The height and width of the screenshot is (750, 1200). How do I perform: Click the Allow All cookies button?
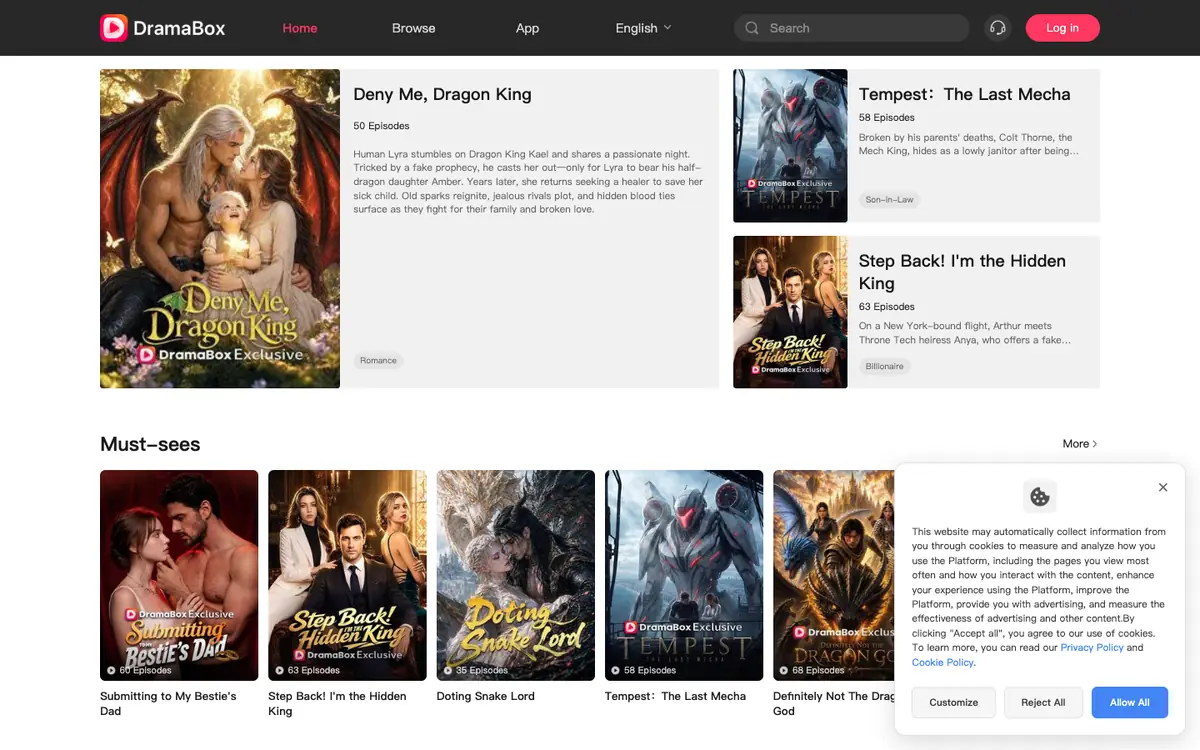[x=1130, y=702]
